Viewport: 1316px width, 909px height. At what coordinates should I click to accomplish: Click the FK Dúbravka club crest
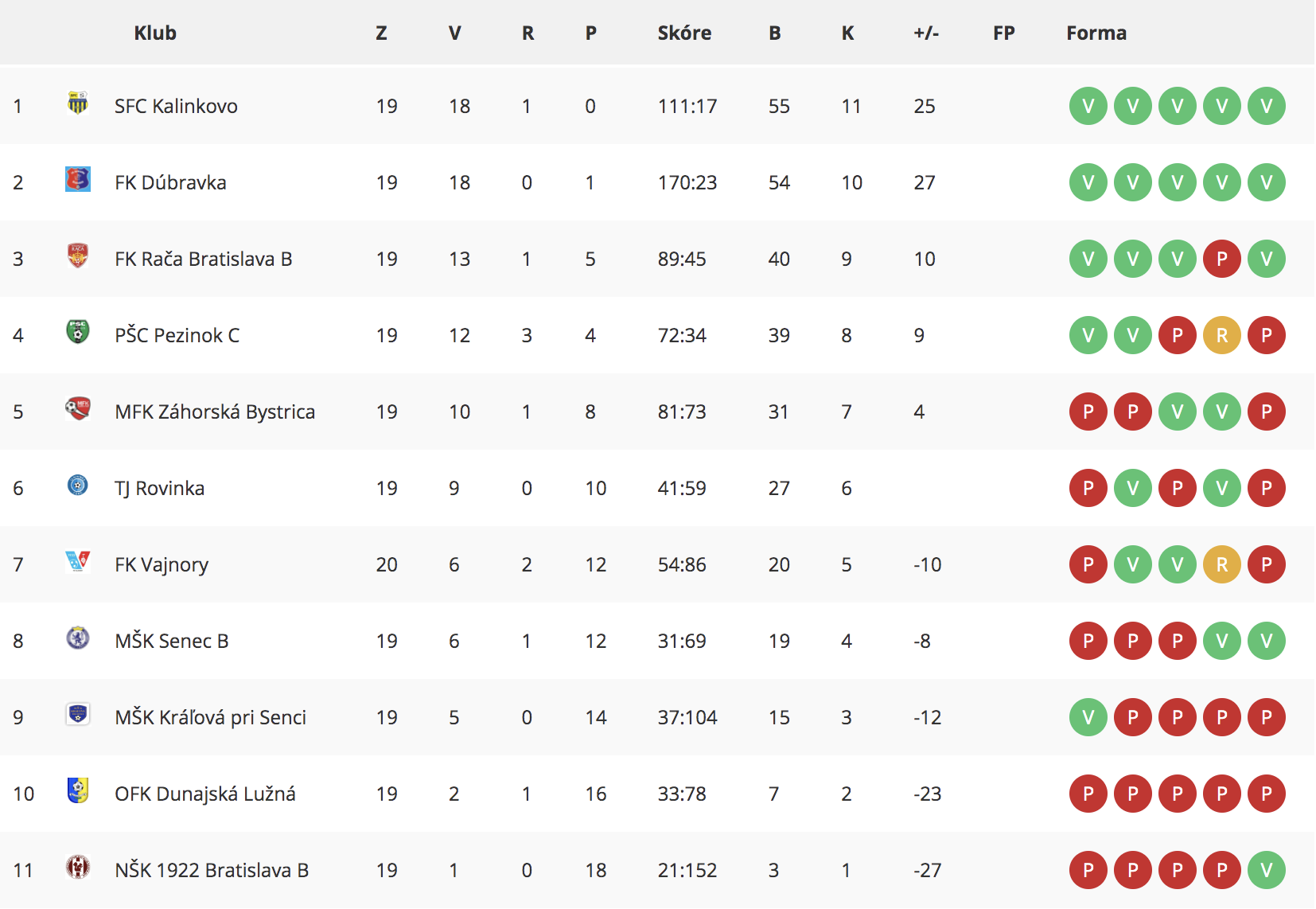click(x=77, y=180)
